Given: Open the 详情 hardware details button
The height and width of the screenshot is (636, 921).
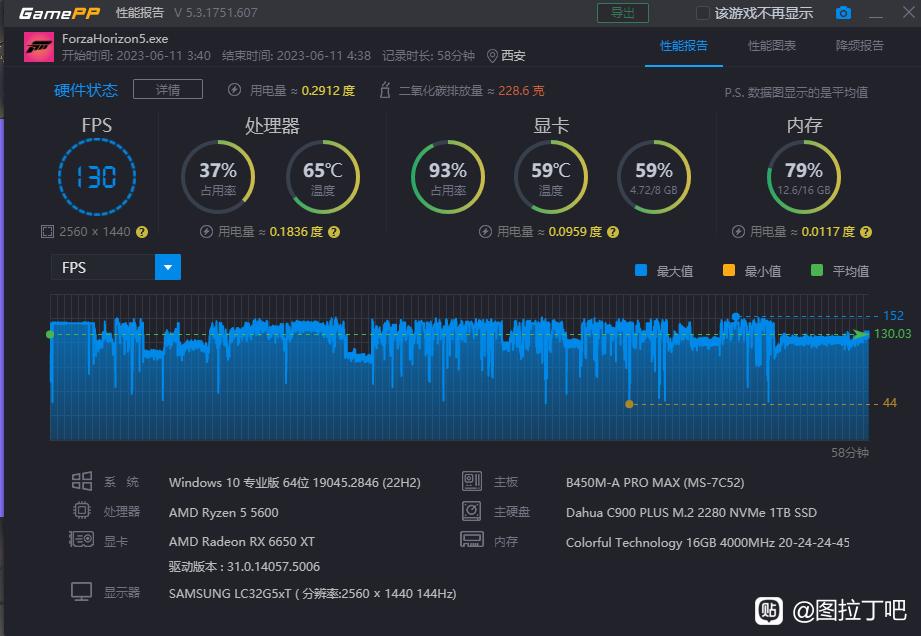Looking at the screenshot, I should tap(168, 90).
